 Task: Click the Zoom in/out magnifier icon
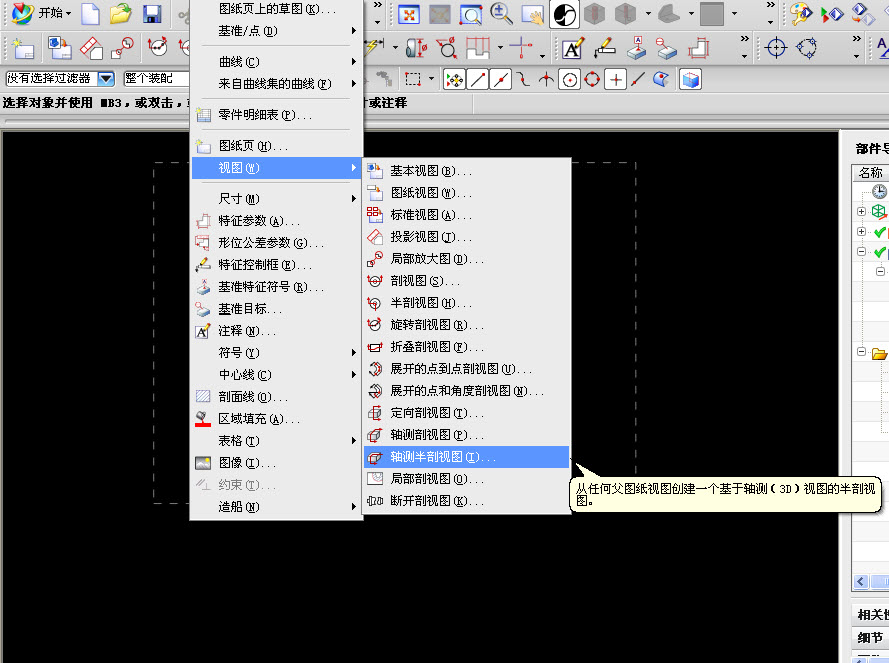coord(501,14)
